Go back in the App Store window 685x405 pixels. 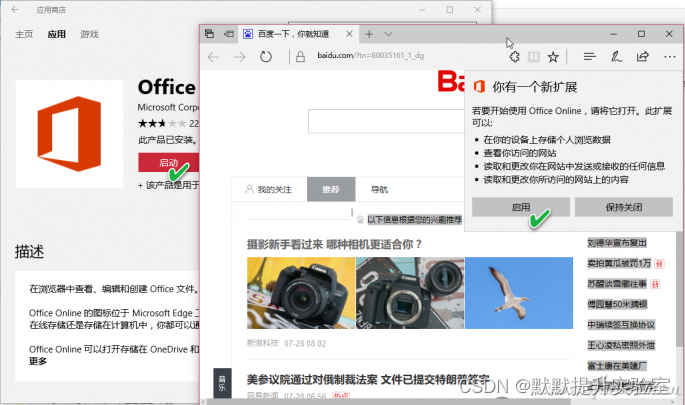(x=15, y=10)
